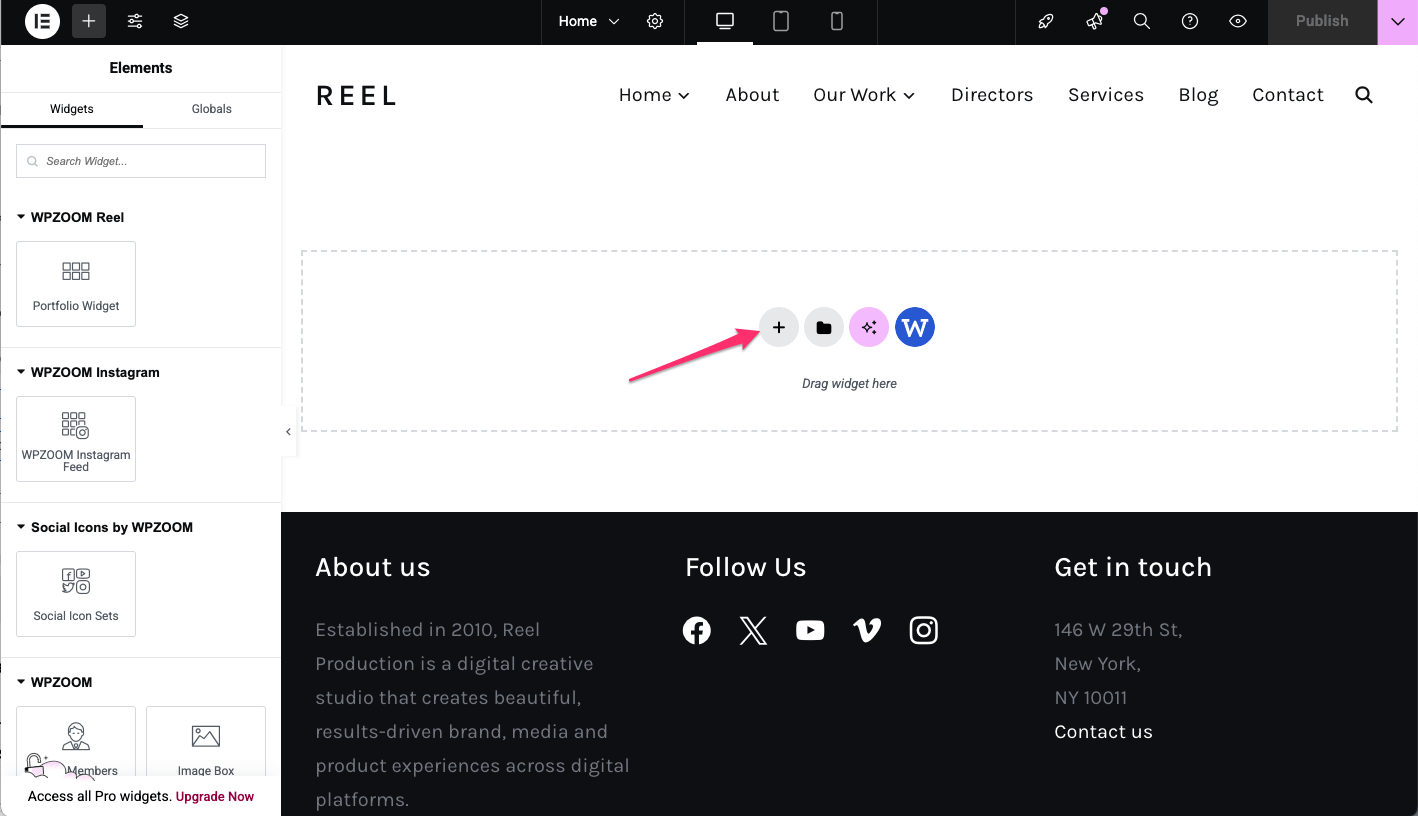This screenshot has width=1418, height=816.
Task: Click the blue W starter icon
Action: point(915,327)
